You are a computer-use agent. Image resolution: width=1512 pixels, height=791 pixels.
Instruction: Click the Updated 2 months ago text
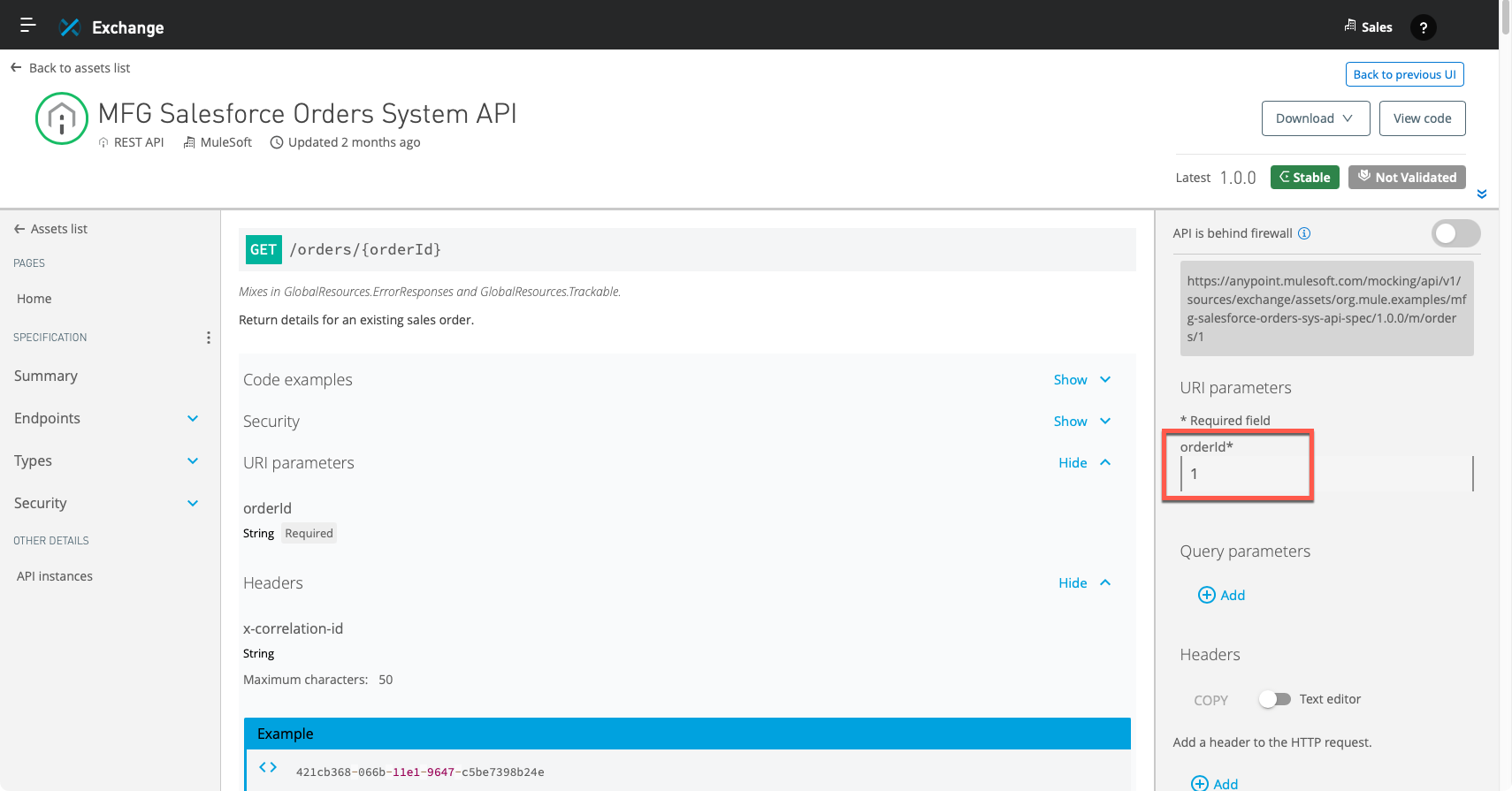pos(345,142)
